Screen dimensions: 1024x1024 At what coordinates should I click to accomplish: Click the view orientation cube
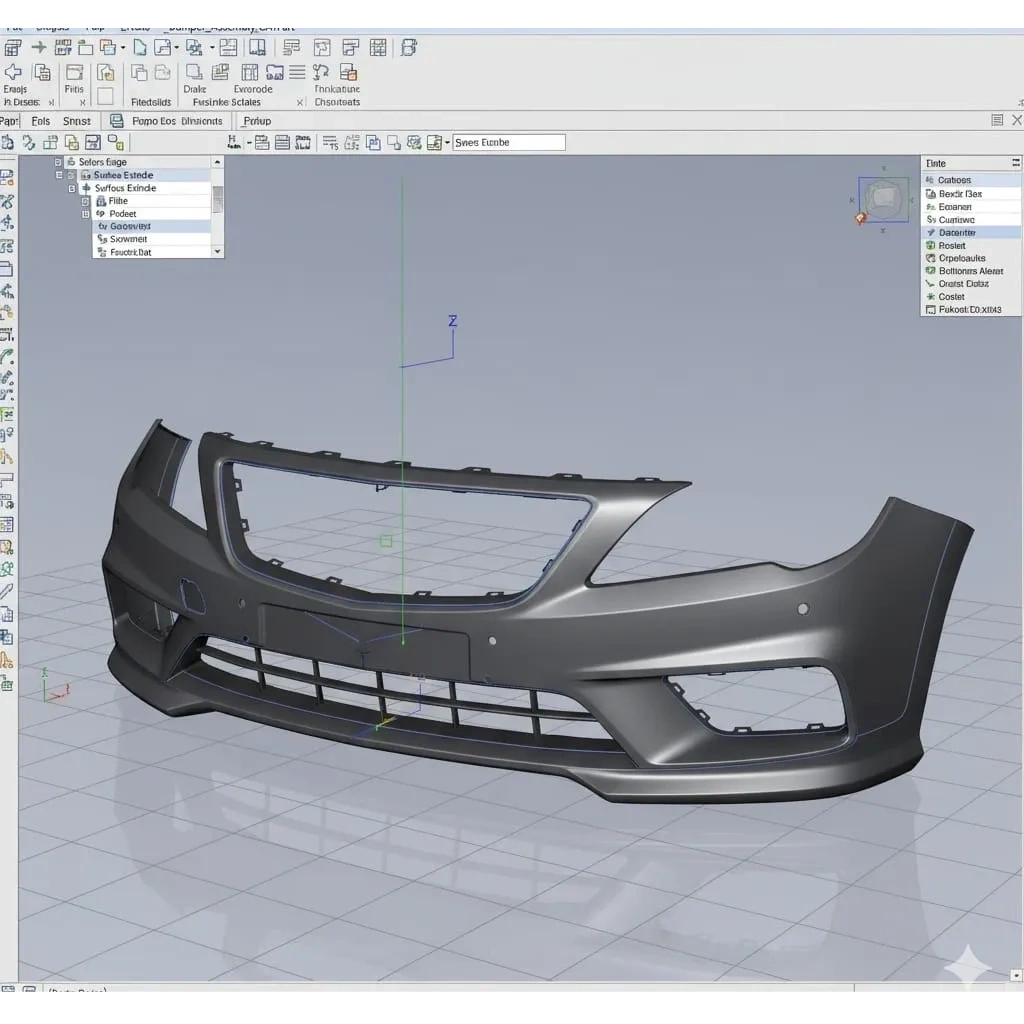(x=883, y=199)
